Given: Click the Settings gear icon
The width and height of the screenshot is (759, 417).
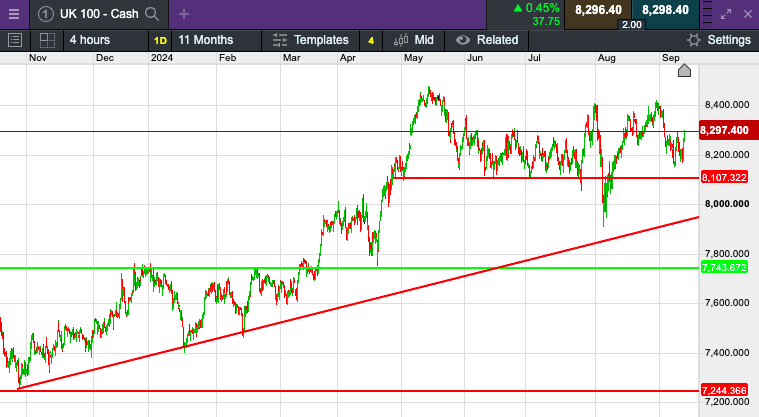Looking at the screenshot, I should click(x=694, y=40).
